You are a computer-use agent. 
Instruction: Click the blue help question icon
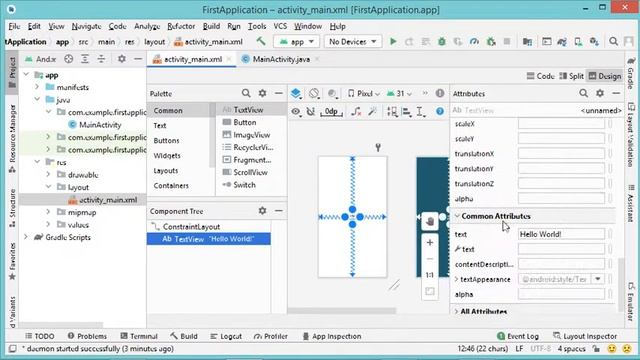(x=440, y=111)
